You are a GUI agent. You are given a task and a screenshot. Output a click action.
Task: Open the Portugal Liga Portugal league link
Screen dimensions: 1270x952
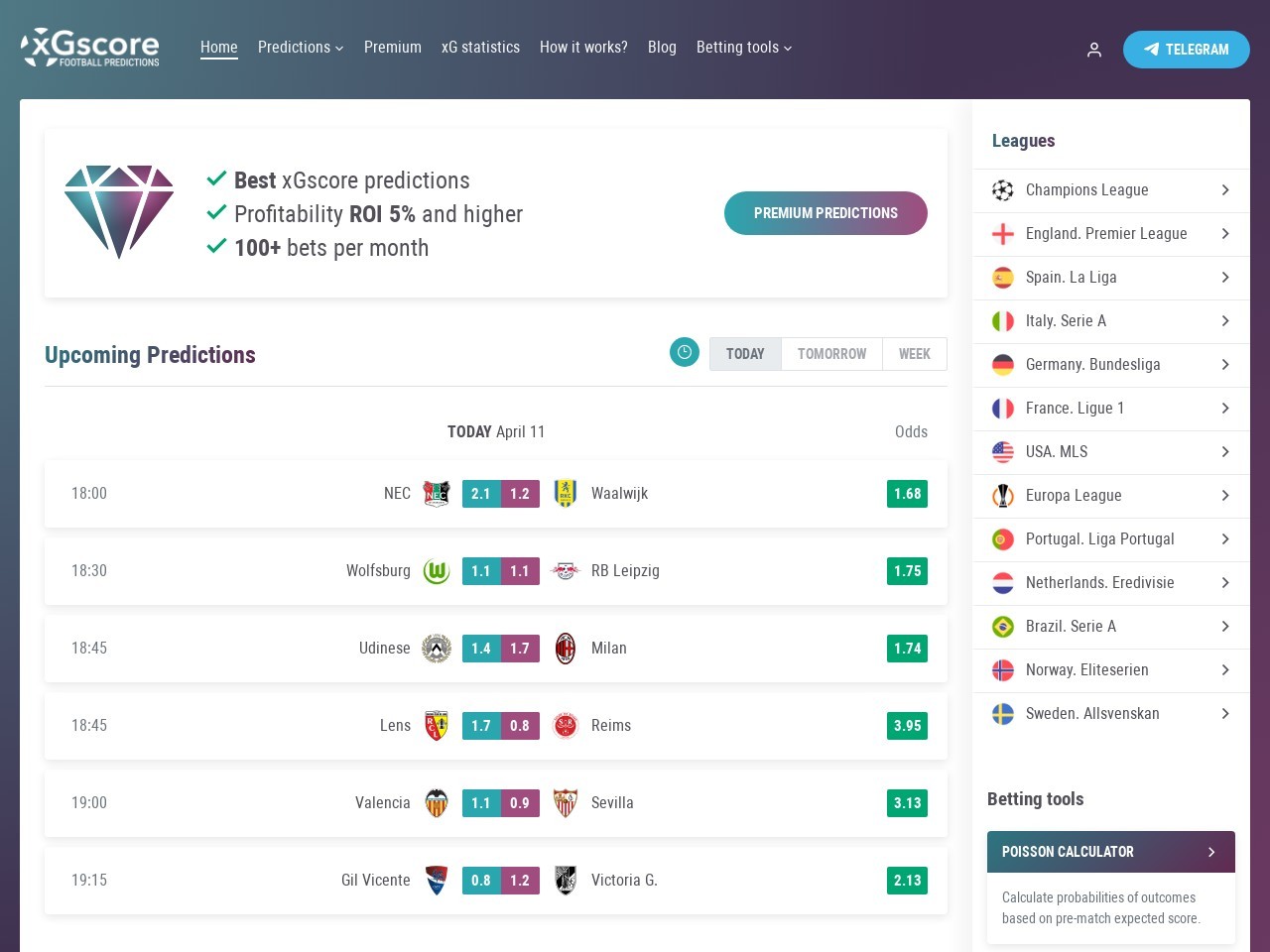tap(1111, 538)
